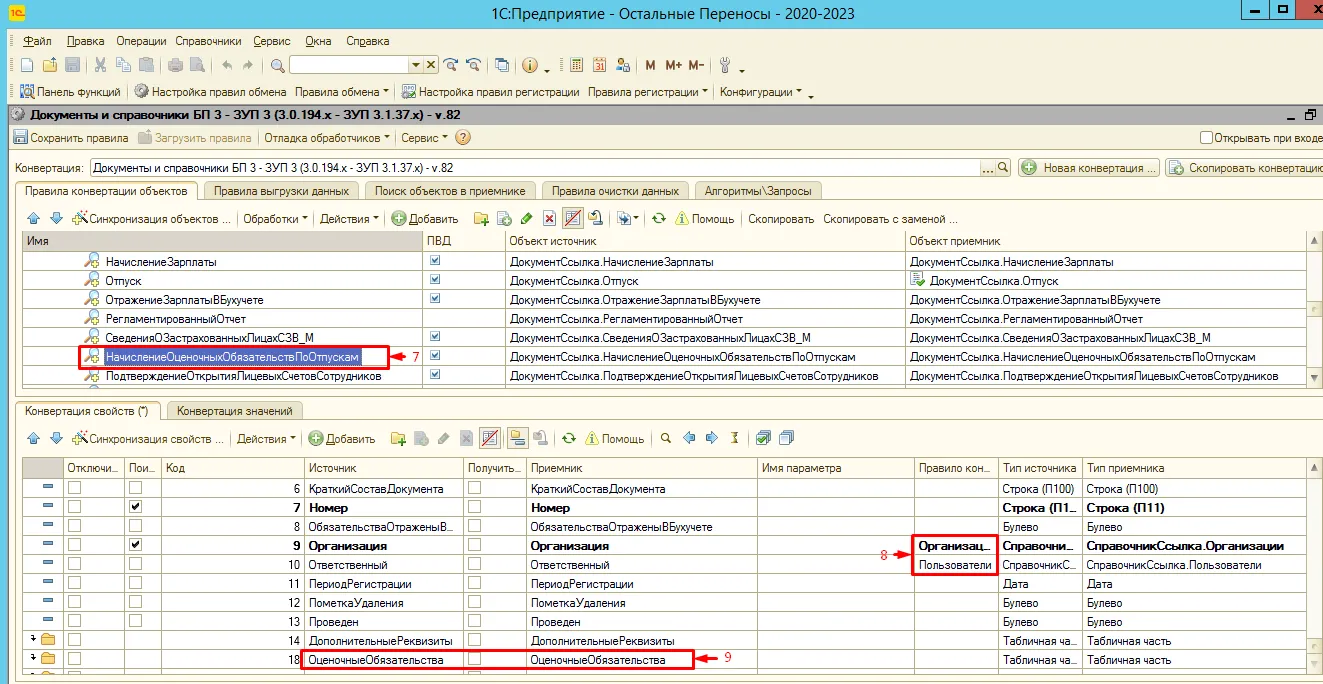Toggle Получить checkbox for Ответственный row

click(475, 564)
